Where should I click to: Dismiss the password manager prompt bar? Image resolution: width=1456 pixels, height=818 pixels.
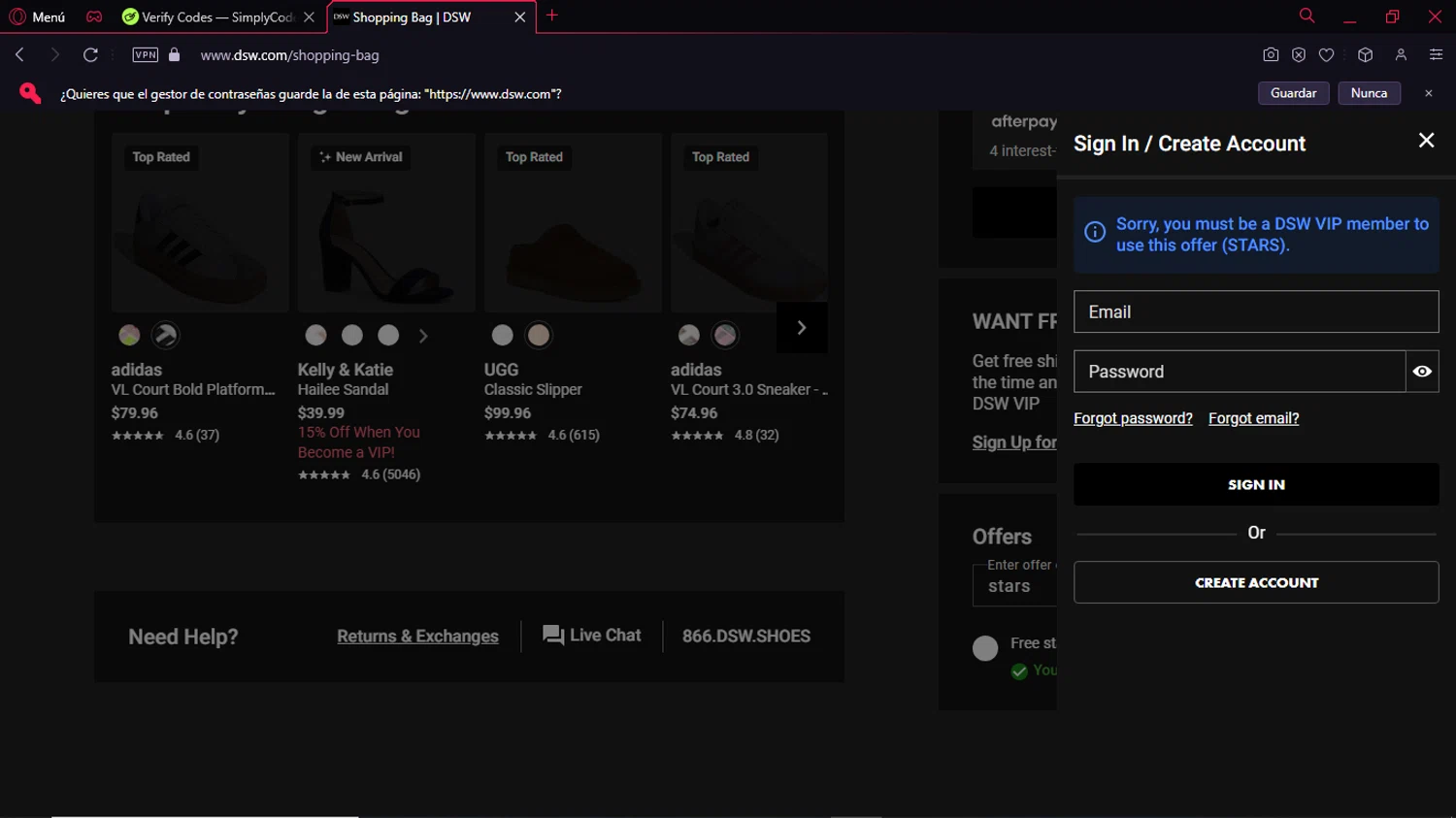click(x=1428, y=93)
